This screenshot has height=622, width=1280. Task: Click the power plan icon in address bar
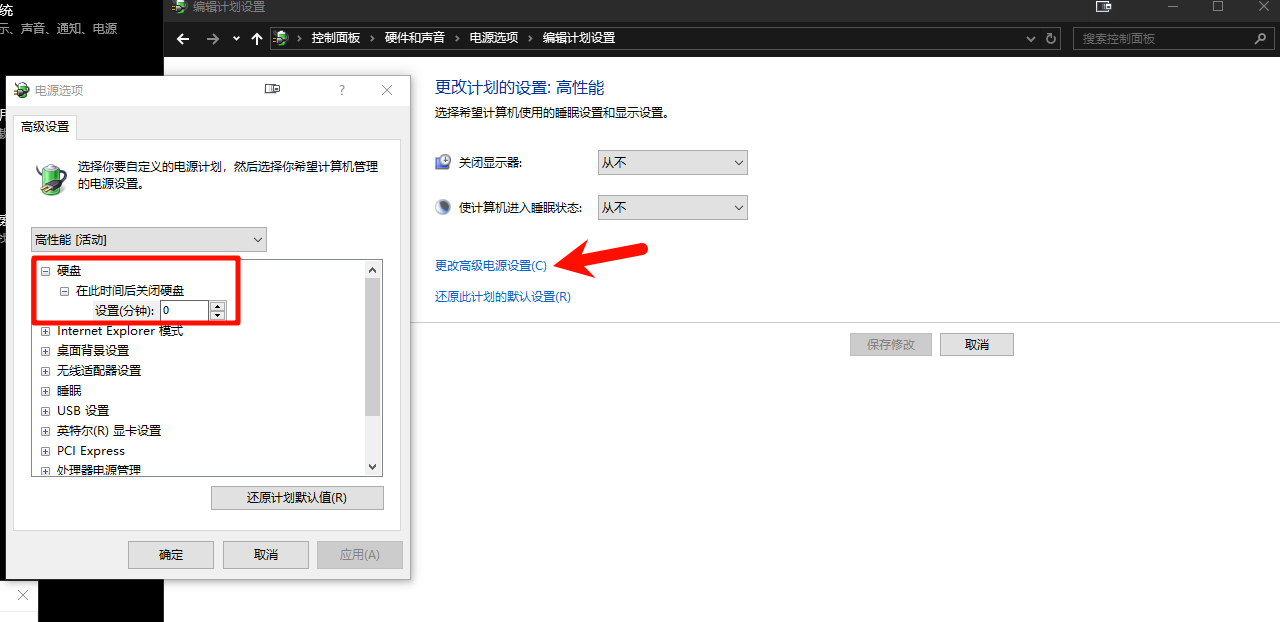click(282, 38)
